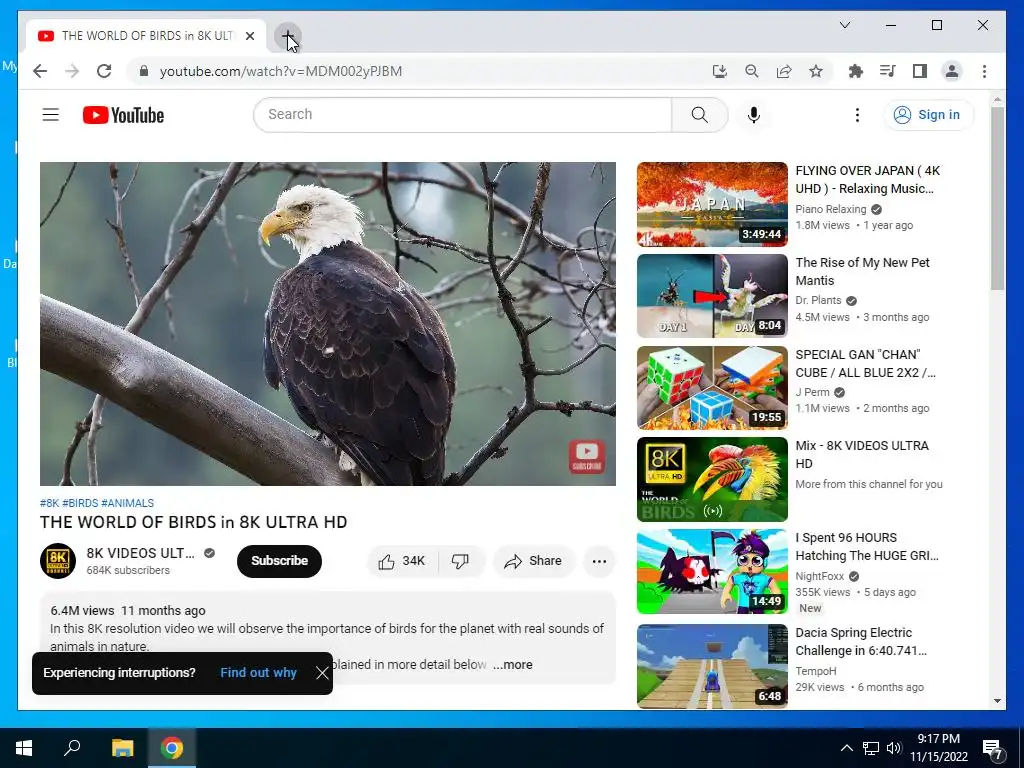
Task: Show hidden tray icons chevron
Action: pos(846,748)
